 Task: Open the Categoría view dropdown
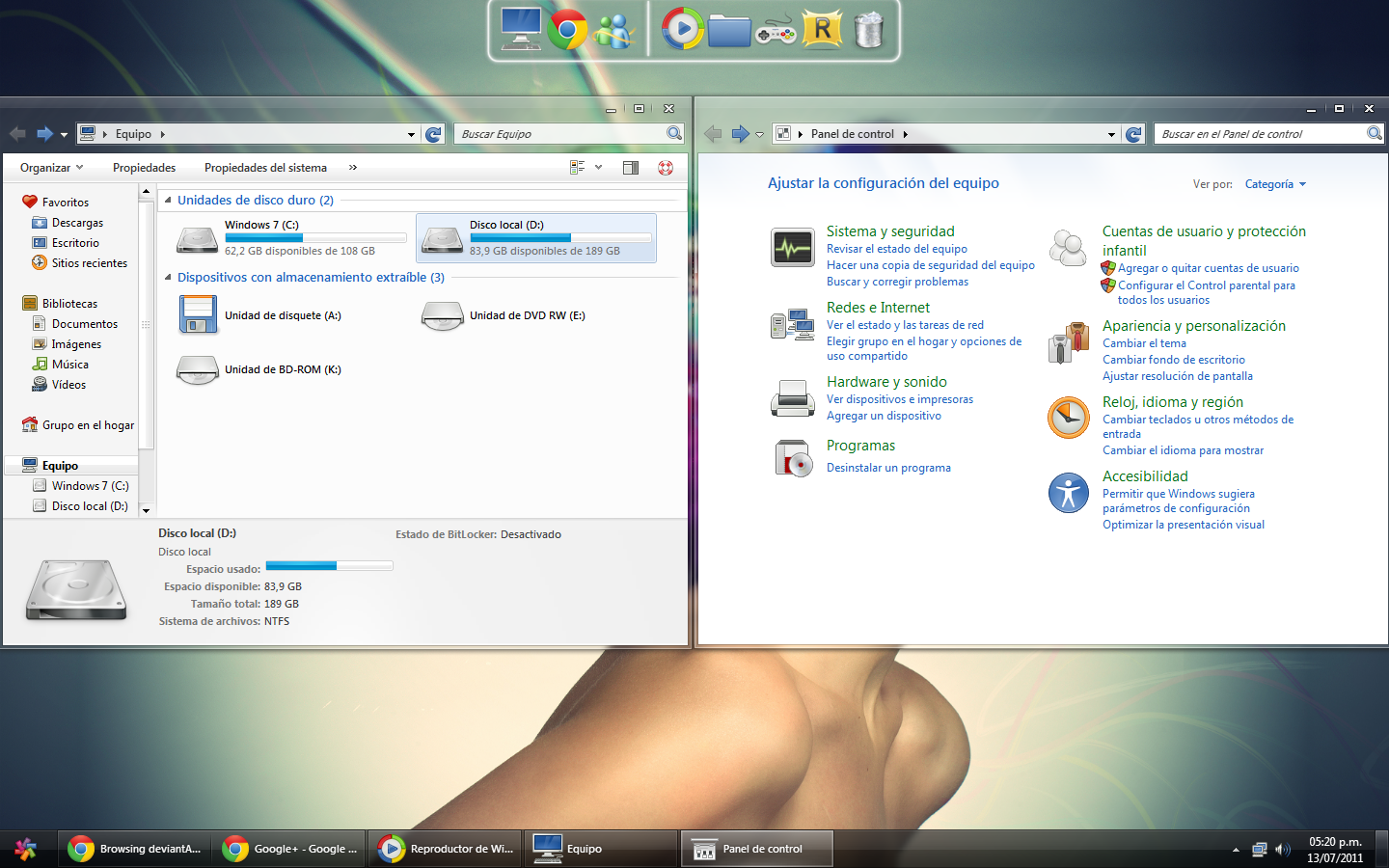click(x=1275, y=184)
